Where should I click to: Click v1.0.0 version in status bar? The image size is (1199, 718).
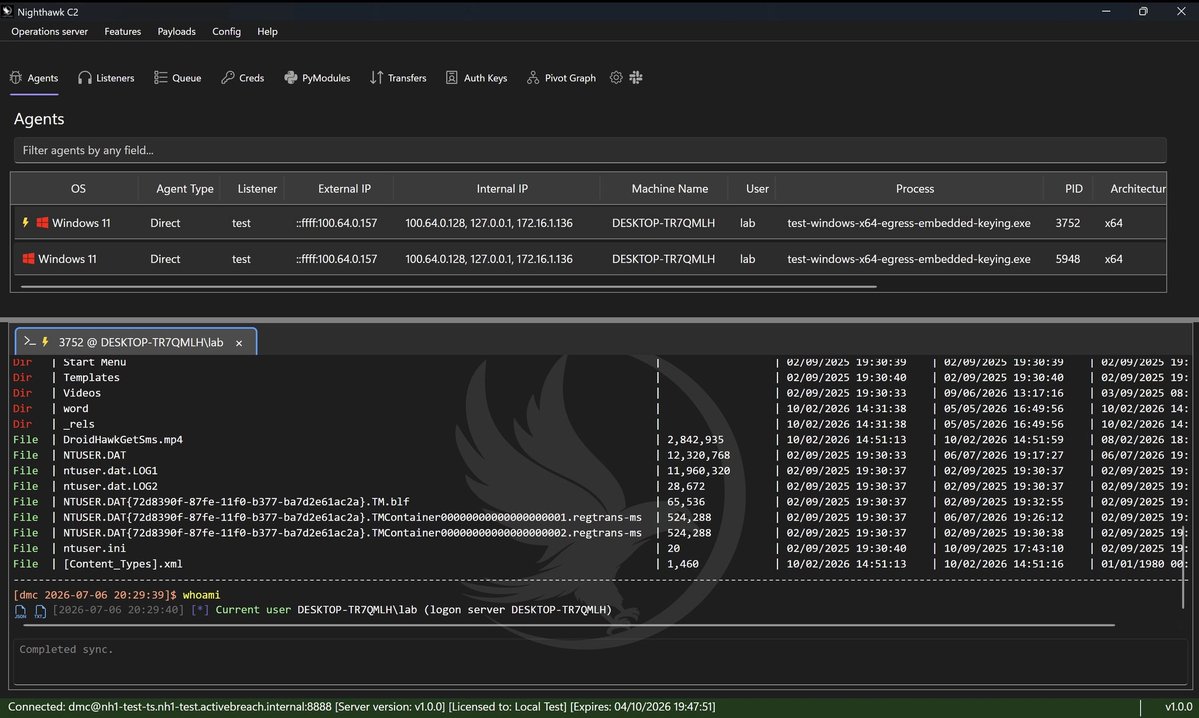coord(1178,707)
